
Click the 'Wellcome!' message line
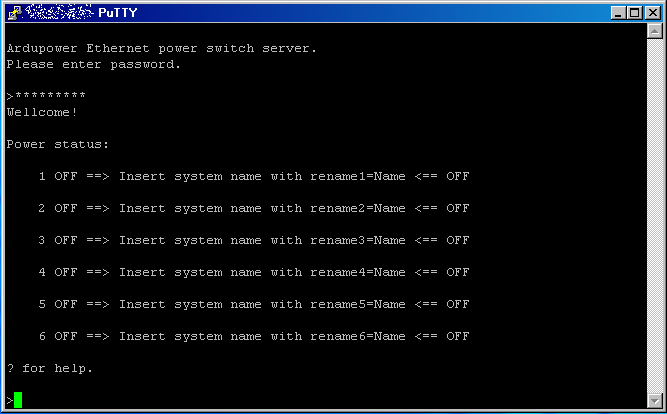42,112
